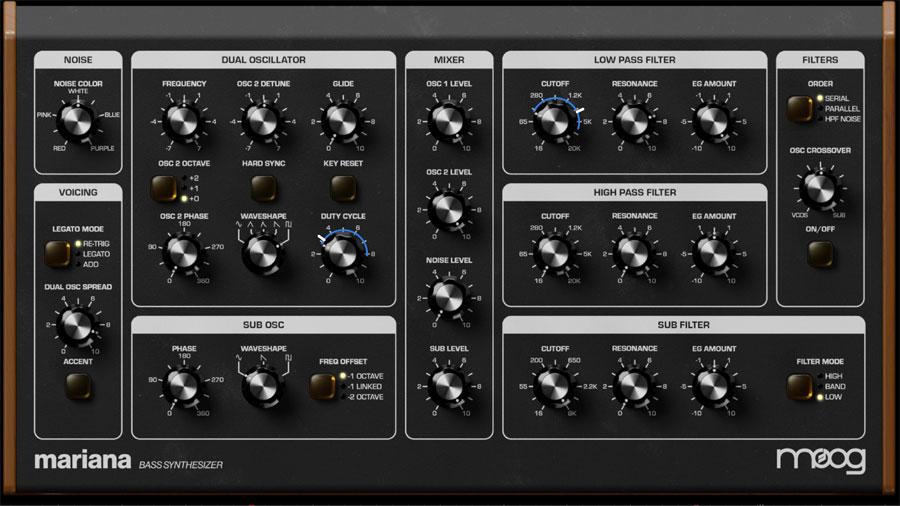Click the BAND filter mode label
The width and height of the screenshot is (900, 506).
pos(835,387)
